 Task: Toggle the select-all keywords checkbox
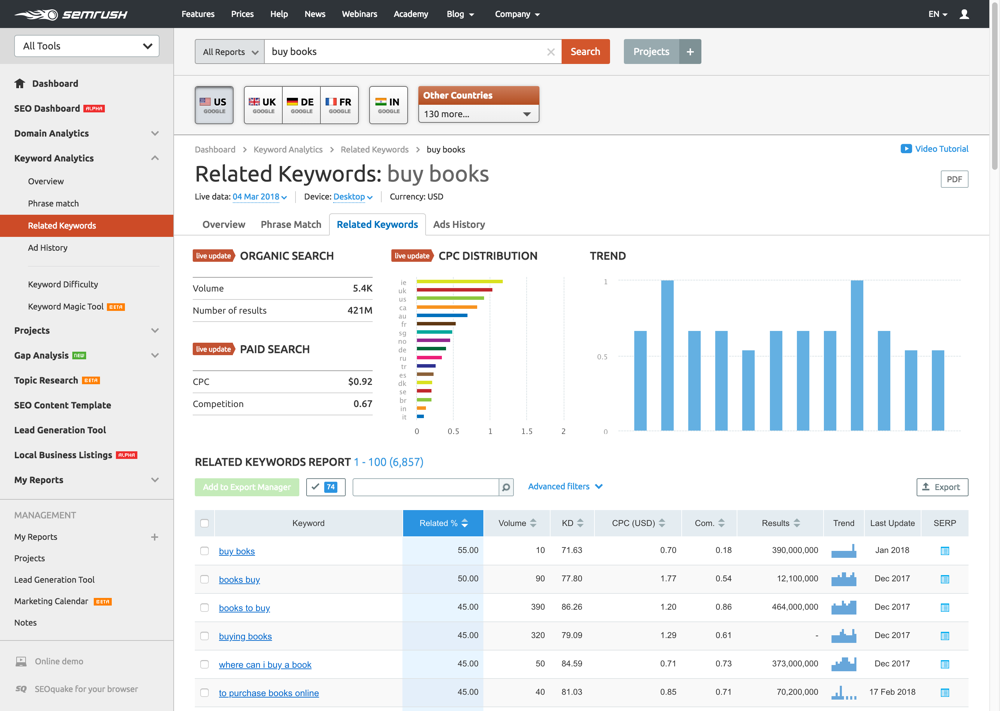[x=205, y=523]
